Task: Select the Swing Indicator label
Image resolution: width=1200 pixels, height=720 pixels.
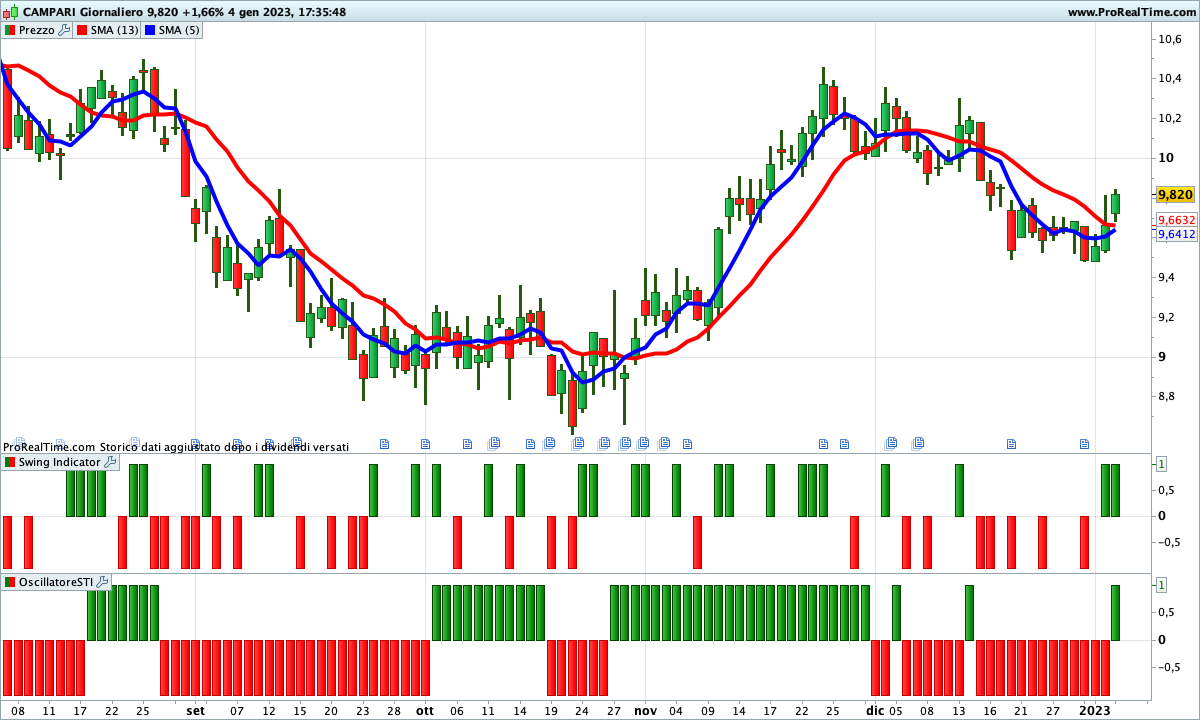Action: coord(59,462)
